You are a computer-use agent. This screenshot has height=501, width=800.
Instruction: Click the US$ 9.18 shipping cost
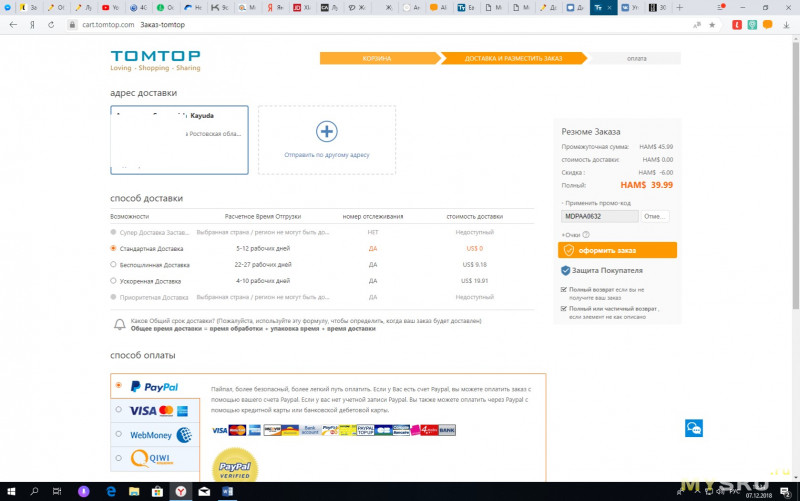474,265
